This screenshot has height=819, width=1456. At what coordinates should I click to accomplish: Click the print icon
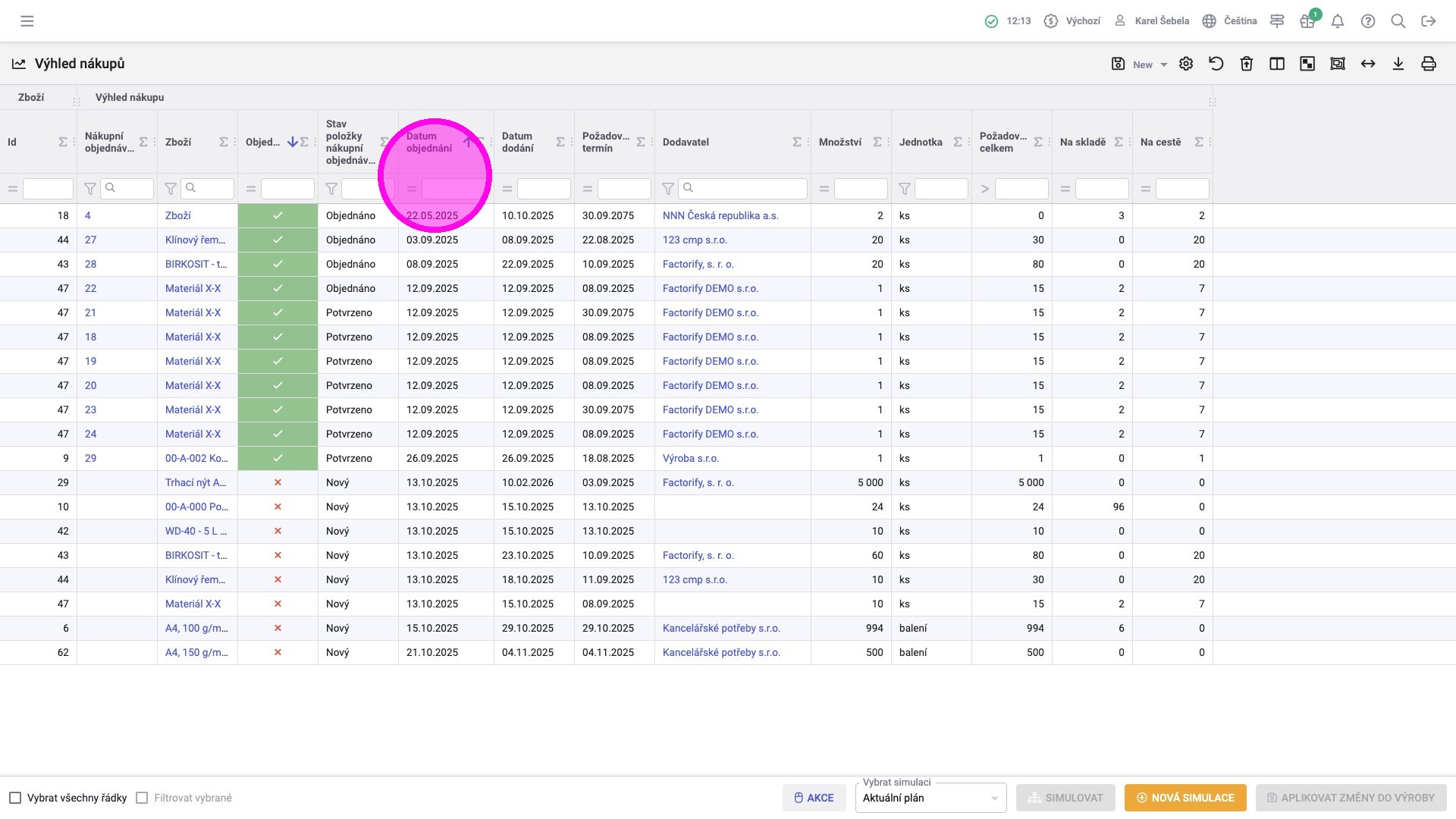(1429, 64)
